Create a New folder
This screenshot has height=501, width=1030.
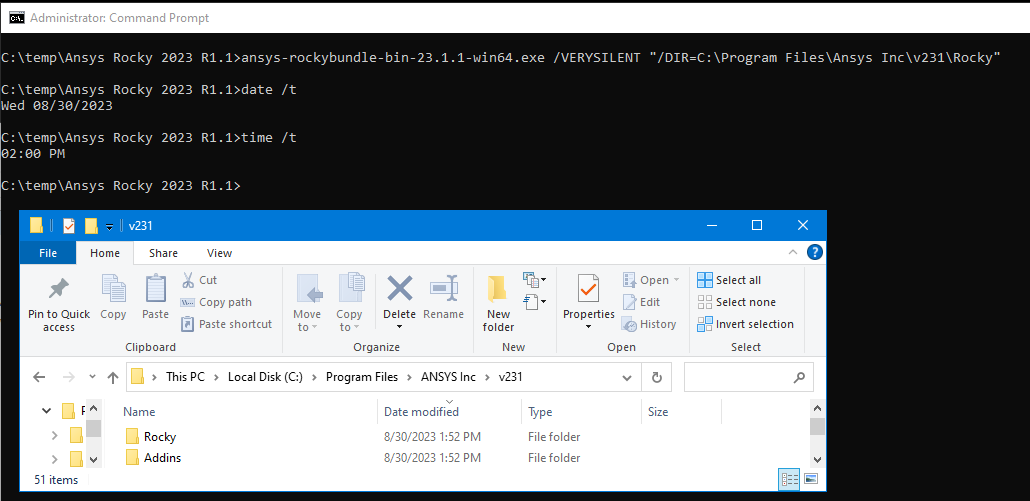(499, 304)
